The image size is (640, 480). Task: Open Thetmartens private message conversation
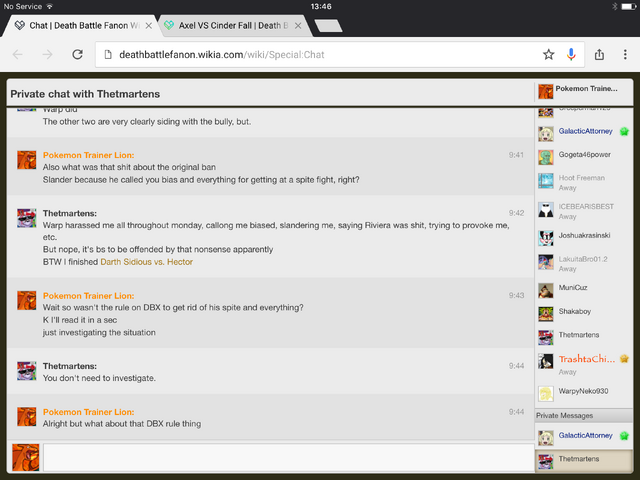(x=584, y=460)
